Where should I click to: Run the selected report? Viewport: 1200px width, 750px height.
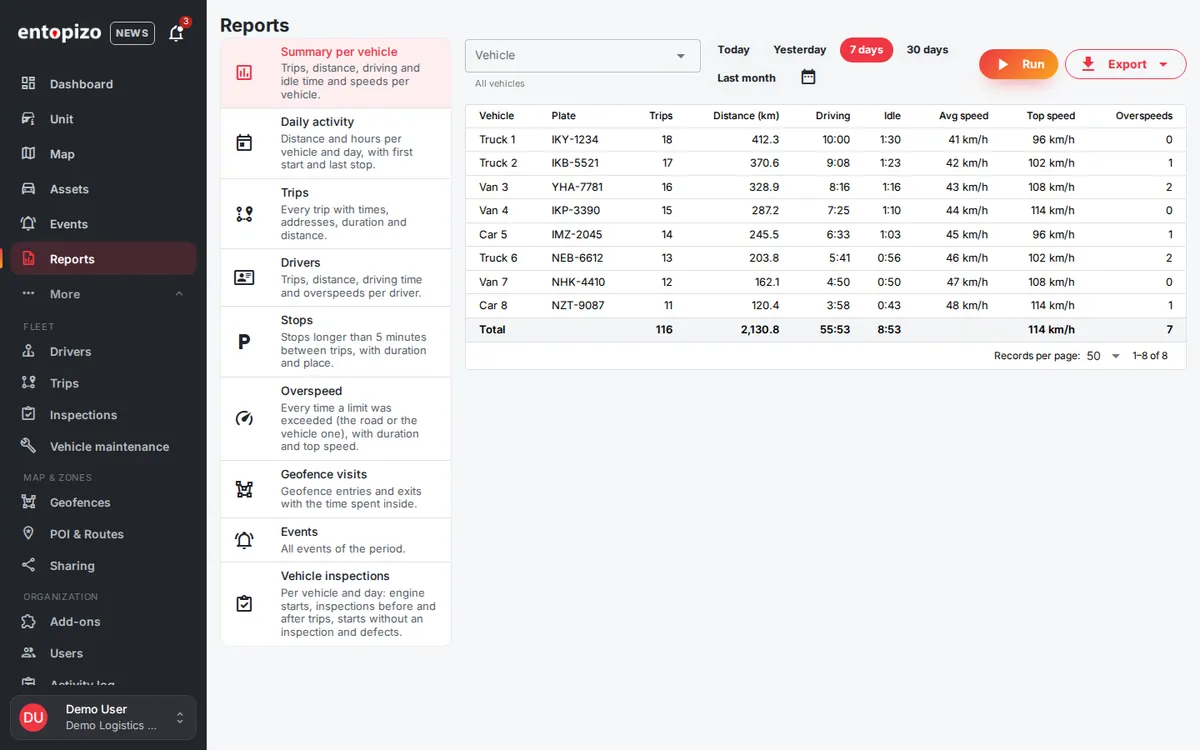1018,64
